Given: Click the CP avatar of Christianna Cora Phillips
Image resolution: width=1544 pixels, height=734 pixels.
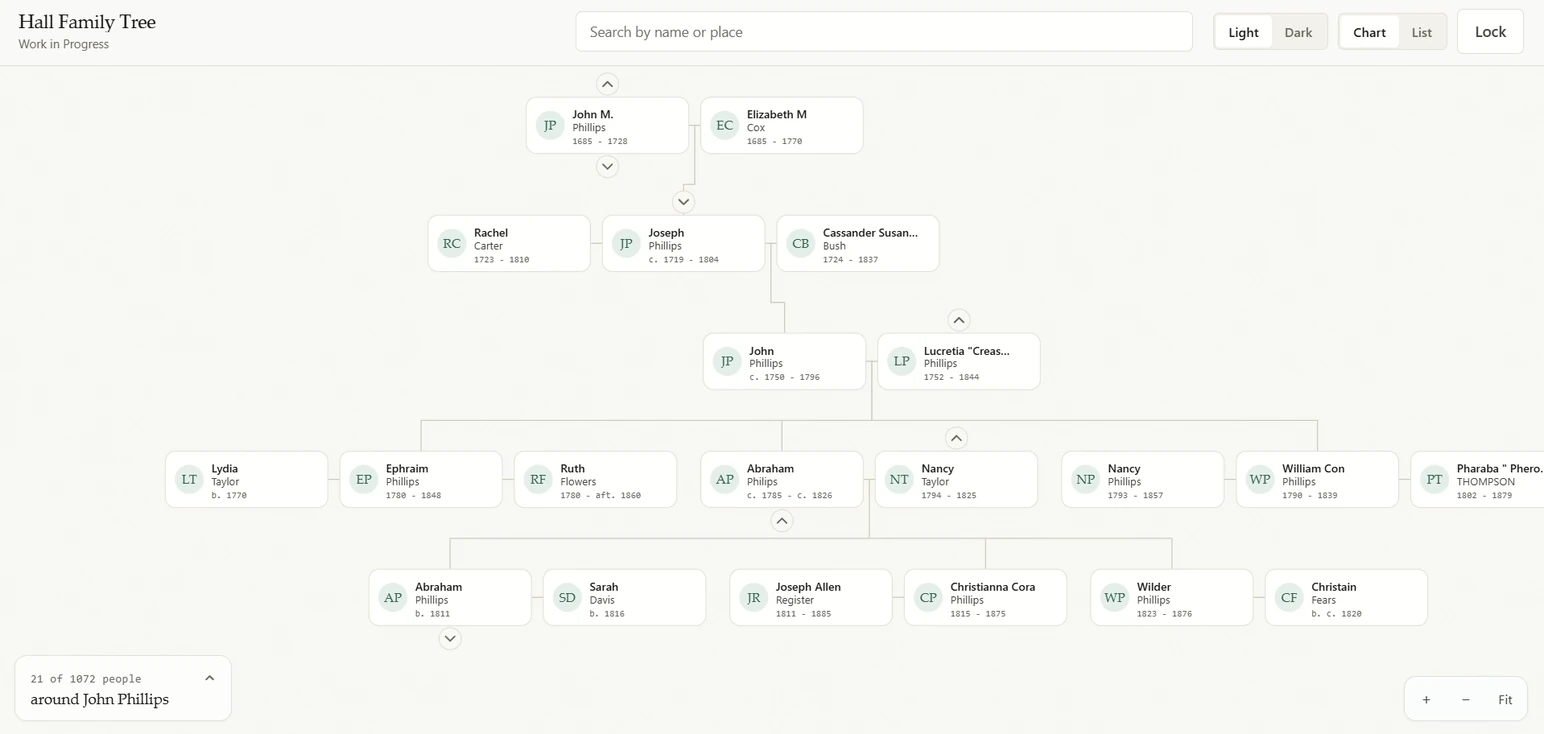Looking at the screenshot, I should [928, 597].
